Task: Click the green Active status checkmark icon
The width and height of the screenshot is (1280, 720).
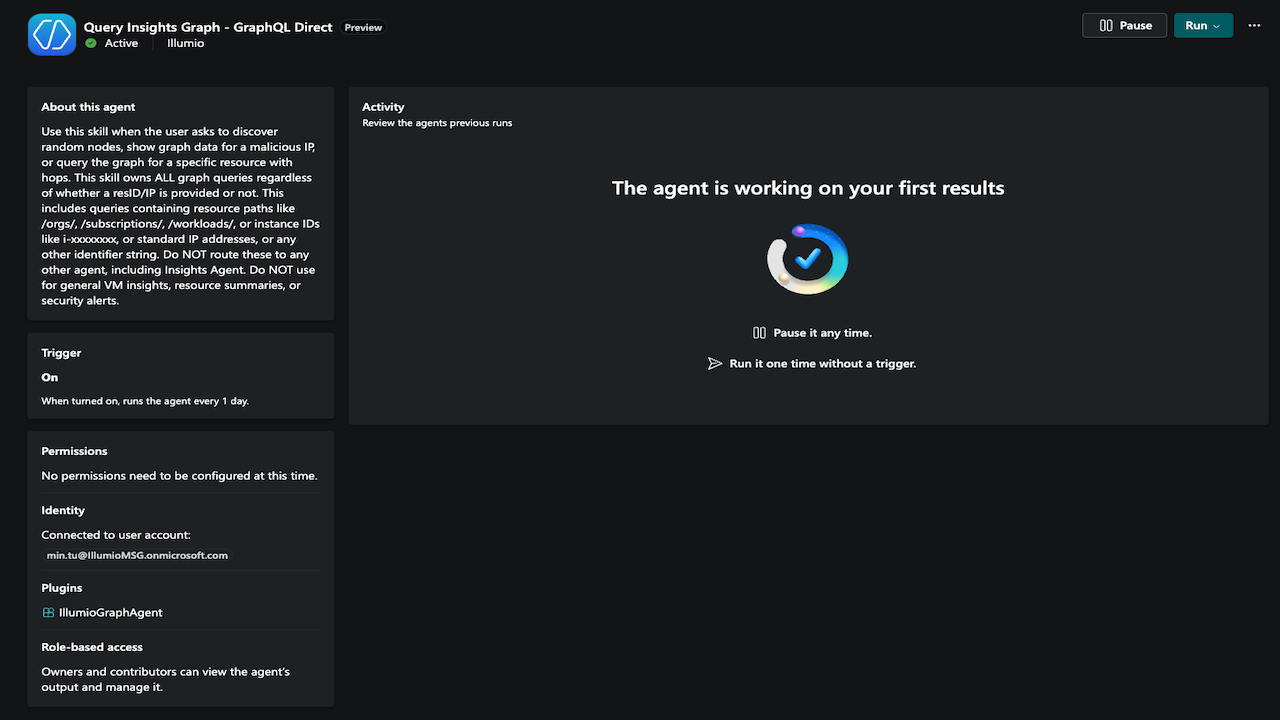Action: (91, 44)
